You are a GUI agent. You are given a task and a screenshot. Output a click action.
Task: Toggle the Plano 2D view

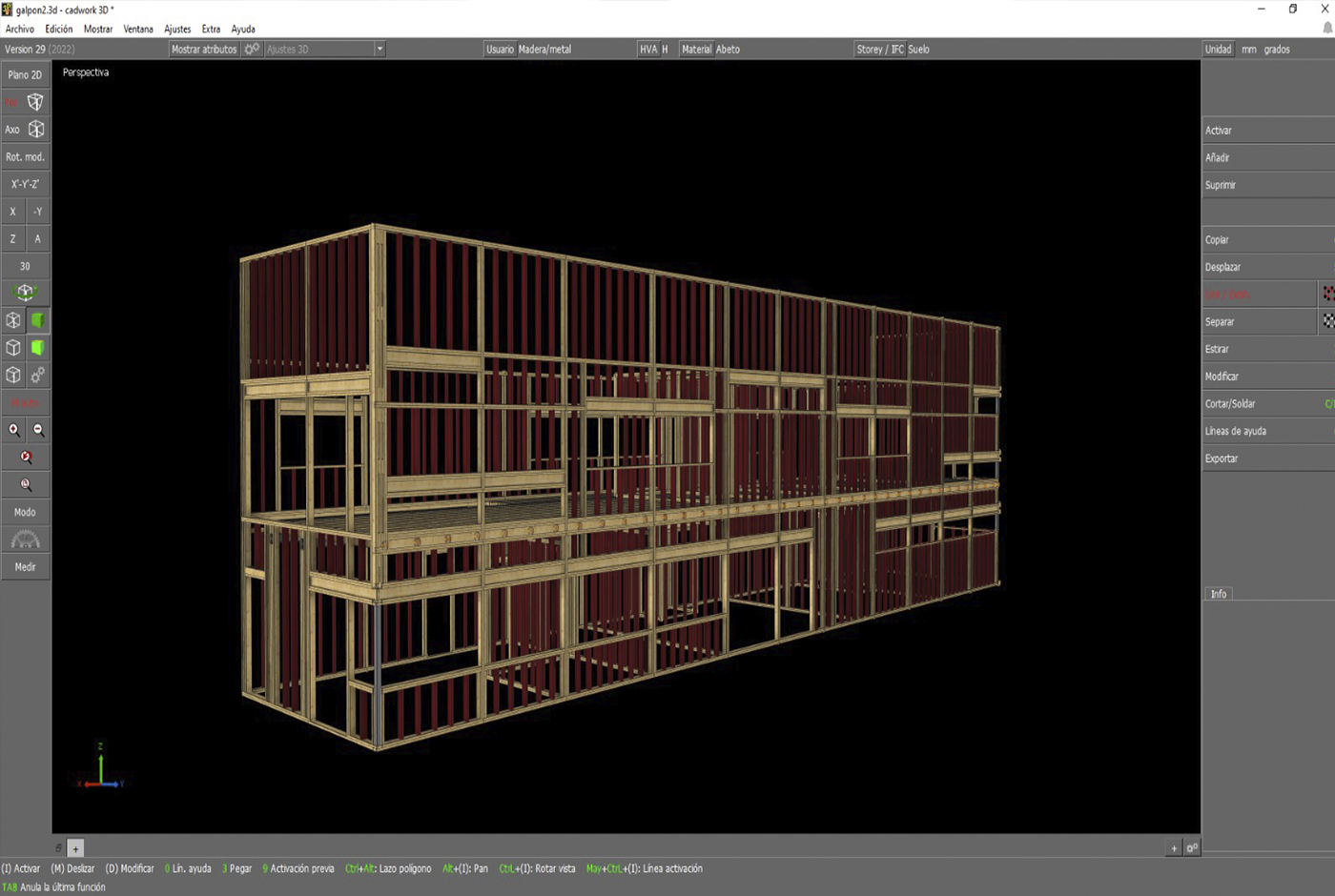25,74
